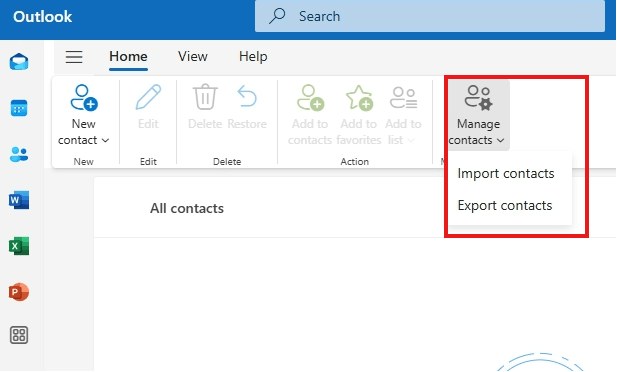
Task: Launch PowerPoint from the app sidebar
Action: (x=19, y=292)
